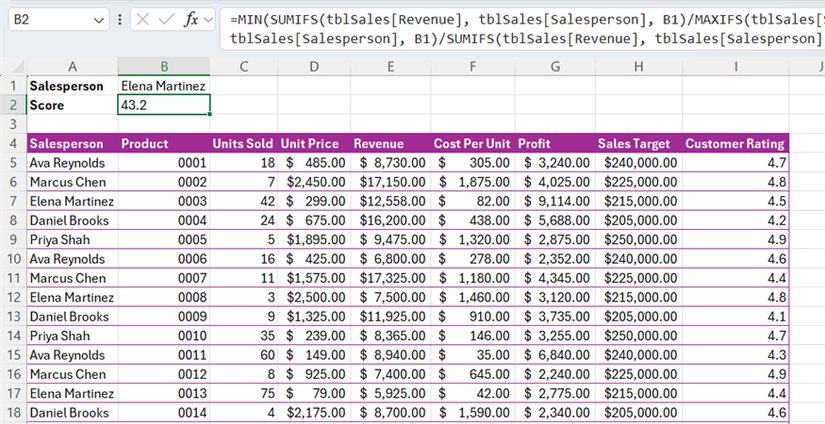Select column F header
The image size is (825, 424).
(x=472, y=66)
